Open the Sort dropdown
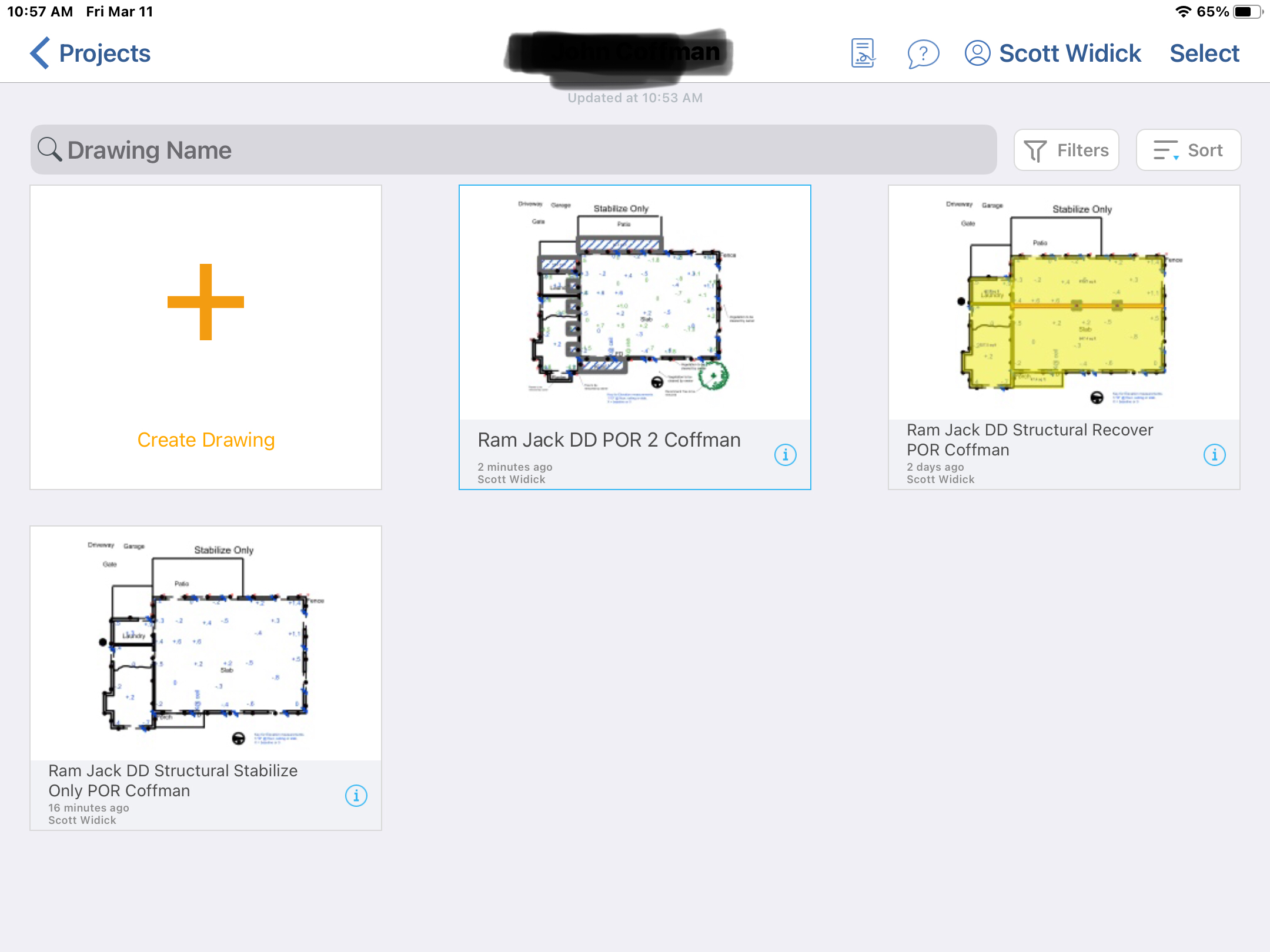This screenshot has height=952, width=1270. (1188, 150)
